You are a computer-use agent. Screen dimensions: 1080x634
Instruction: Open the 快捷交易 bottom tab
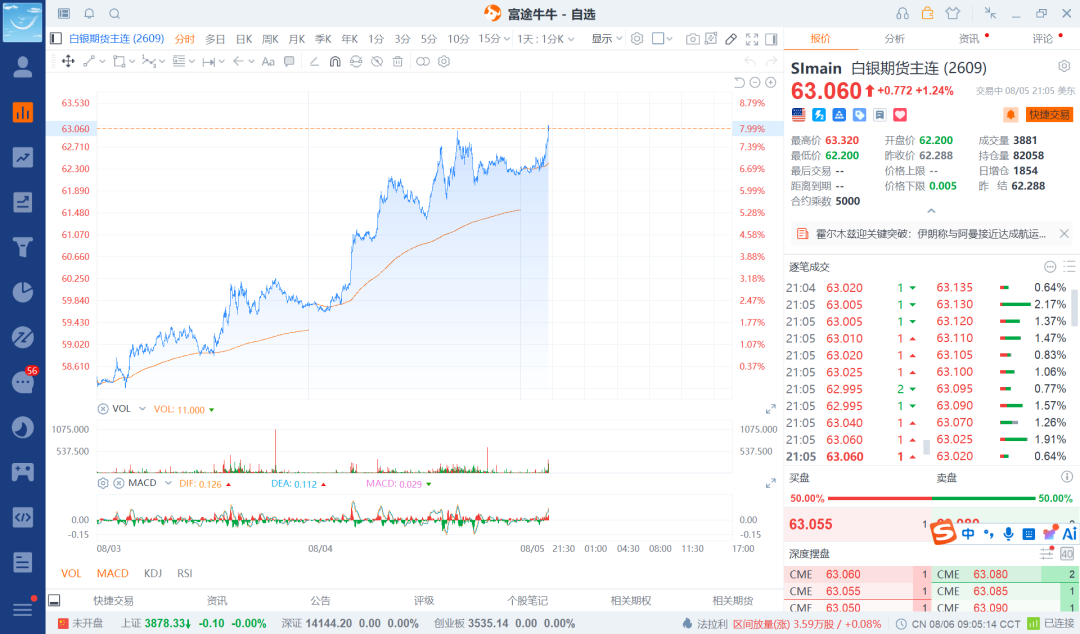coord(114,601)
